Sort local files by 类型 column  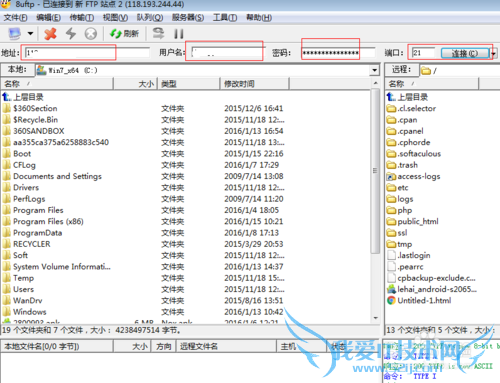tap(189, 84)
